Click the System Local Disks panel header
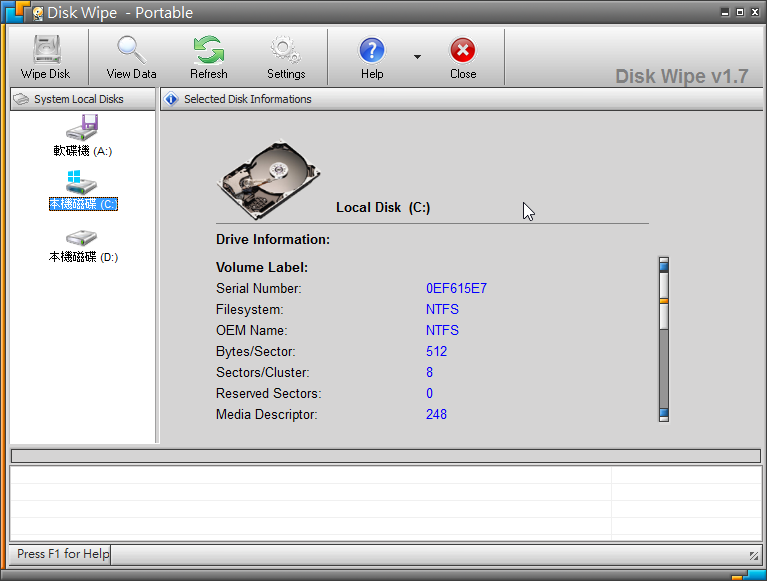 click(82, 99)
